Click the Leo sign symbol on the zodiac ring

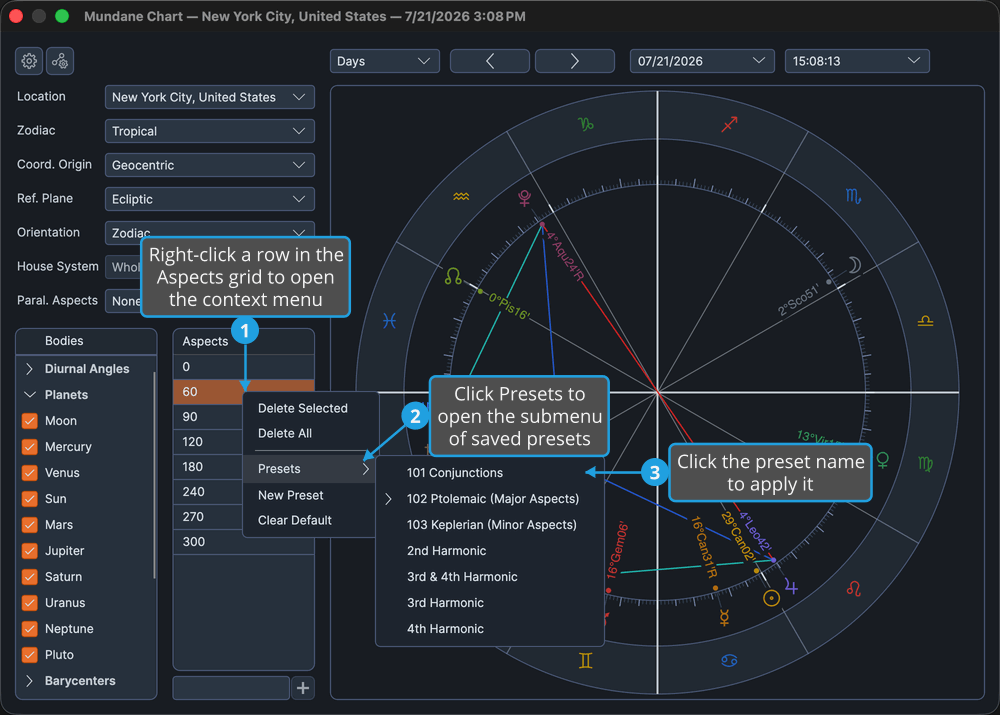(x=853, y=588)
